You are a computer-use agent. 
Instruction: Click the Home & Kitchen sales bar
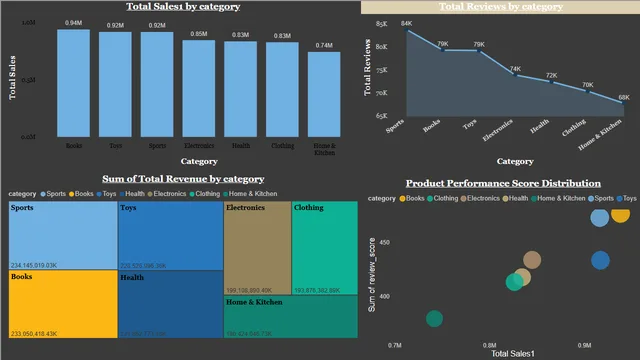(x=324, y=94)
